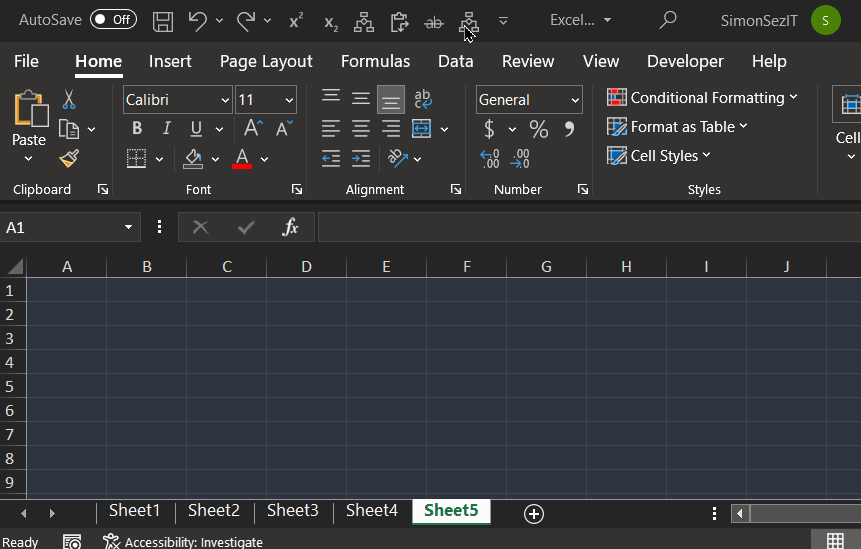Expand Format as Table menu

click(676, 127)
